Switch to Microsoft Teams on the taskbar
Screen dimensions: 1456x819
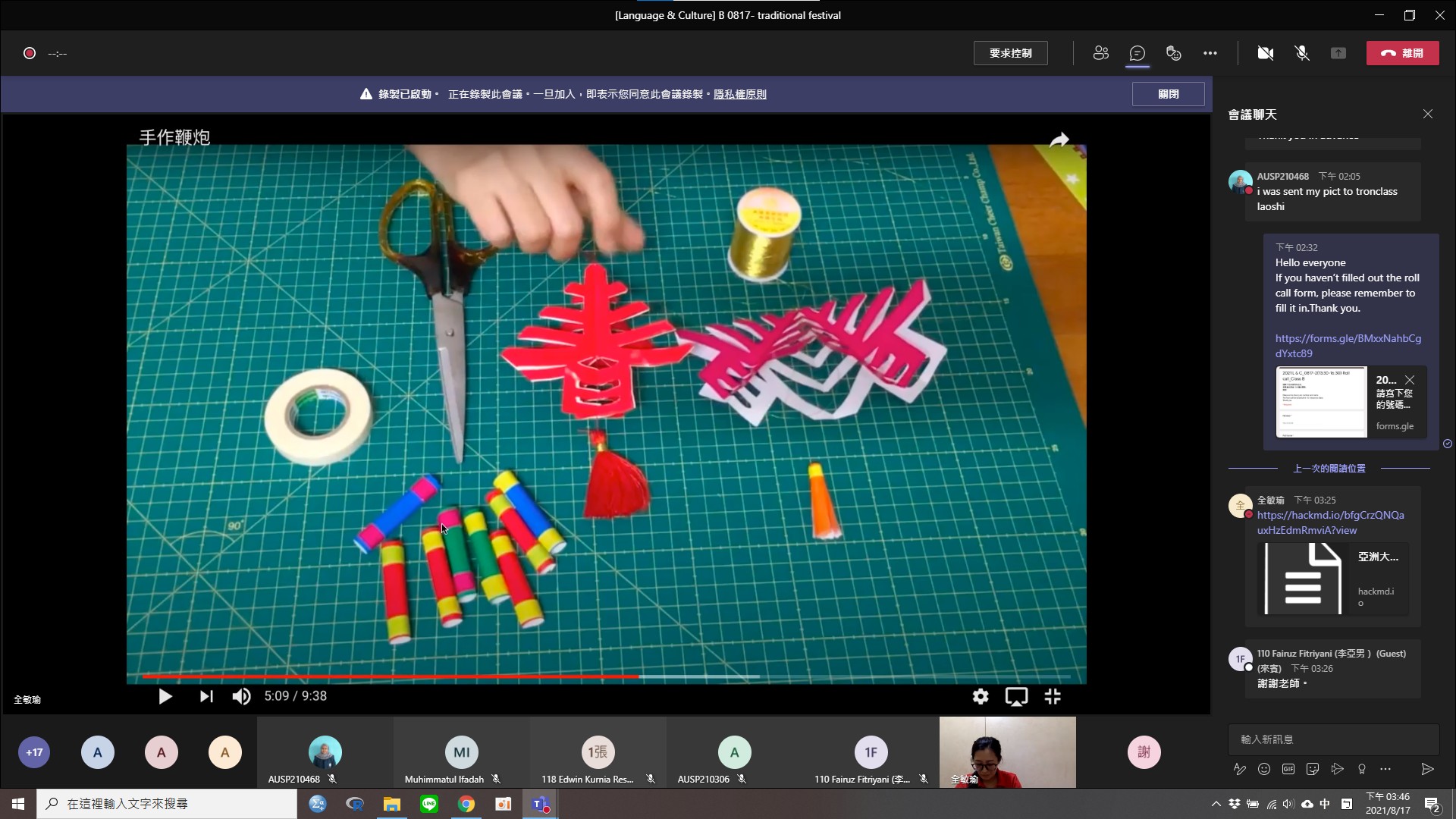(x=540, y=804)
